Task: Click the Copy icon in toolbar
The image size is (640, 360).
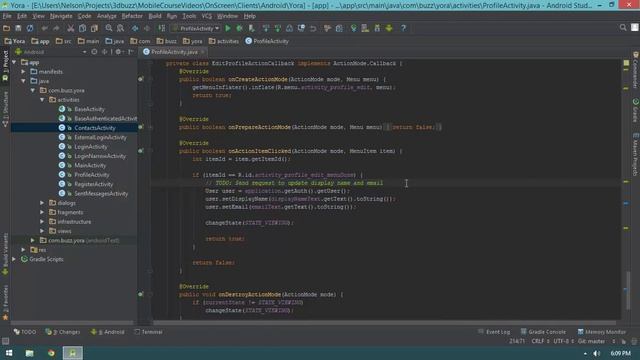Action: pos(82,28)
